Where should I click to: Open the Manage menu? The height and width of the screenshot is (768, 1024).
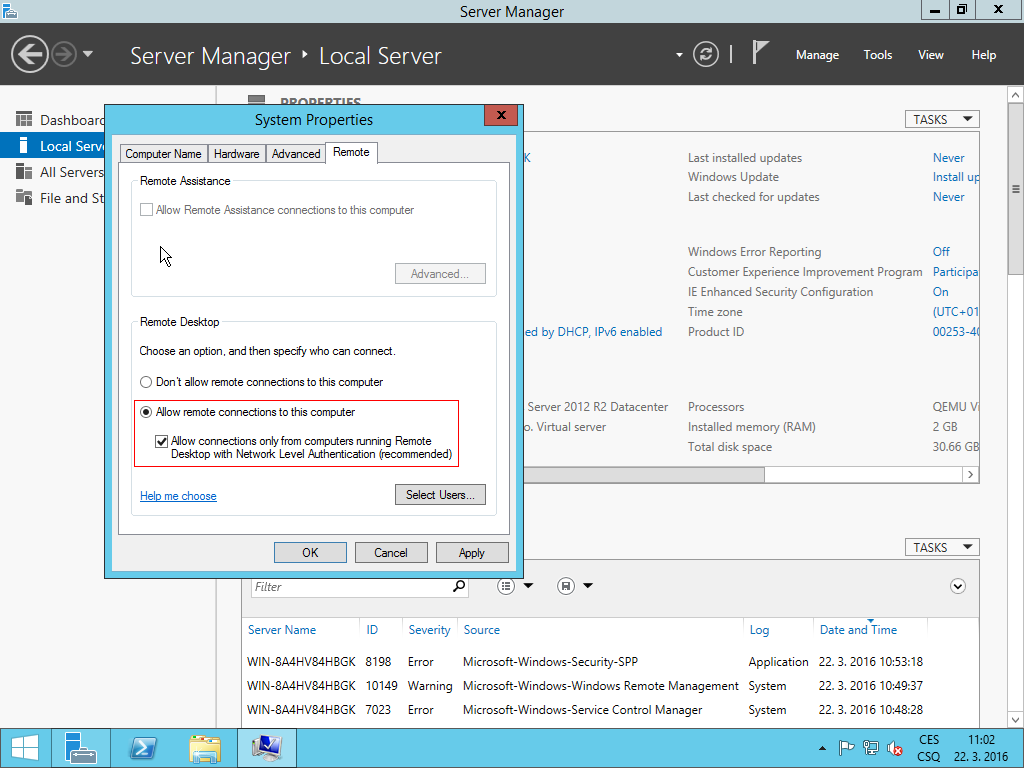pos(817,55)
